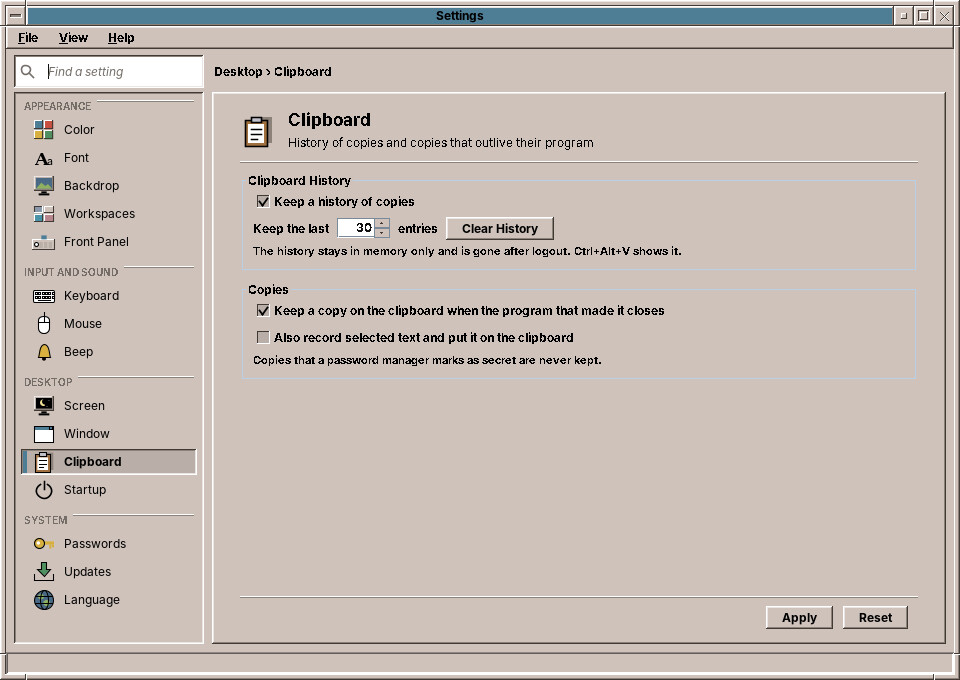960x680 pixels.
Task: Click the Updates label
Action: [x=88, y=572]
